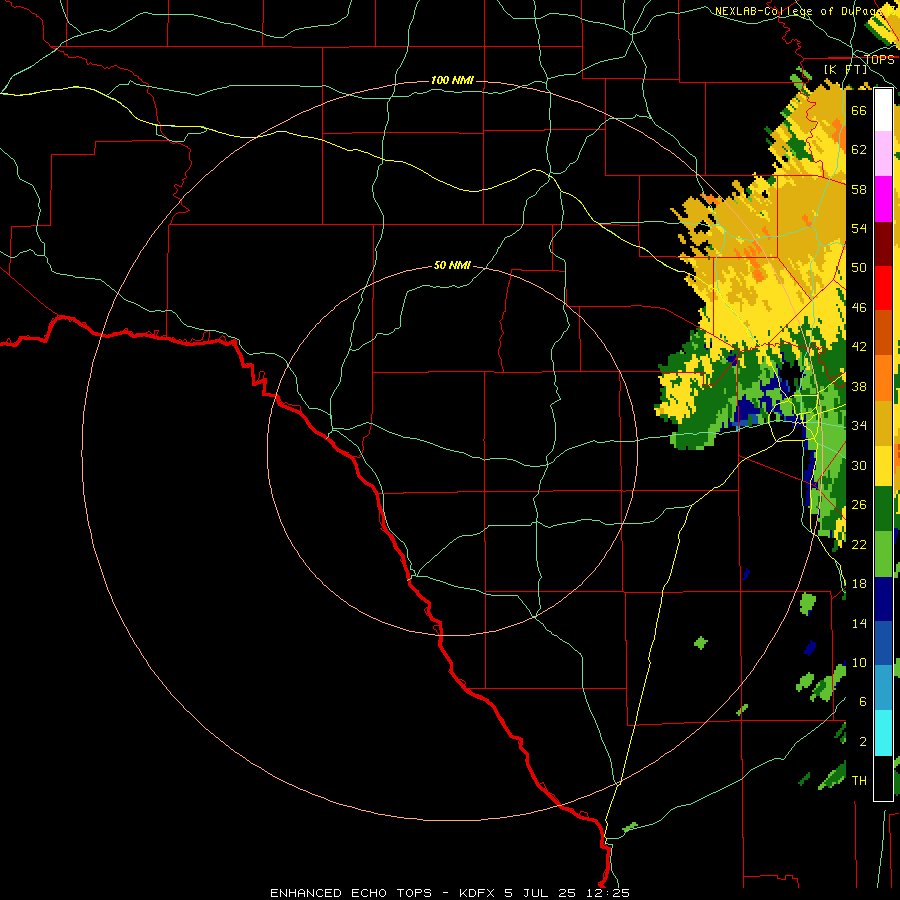Click the light blue 6-10 kft swatch
Screen dimensions: 900x900
(x=883, y=688)
